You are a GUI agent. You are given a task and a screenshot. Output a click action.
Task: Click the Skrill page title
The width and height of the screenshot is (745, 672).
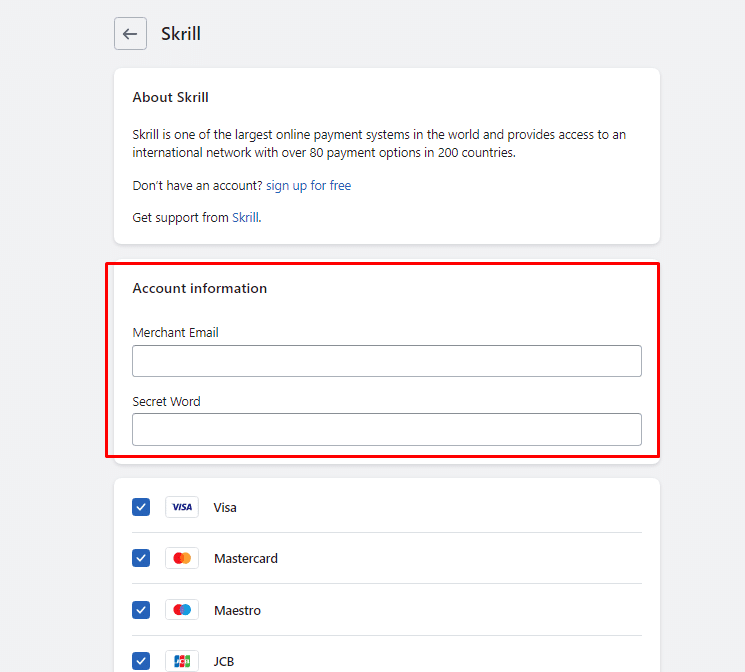pyautogui.click(x=181, y=34)
